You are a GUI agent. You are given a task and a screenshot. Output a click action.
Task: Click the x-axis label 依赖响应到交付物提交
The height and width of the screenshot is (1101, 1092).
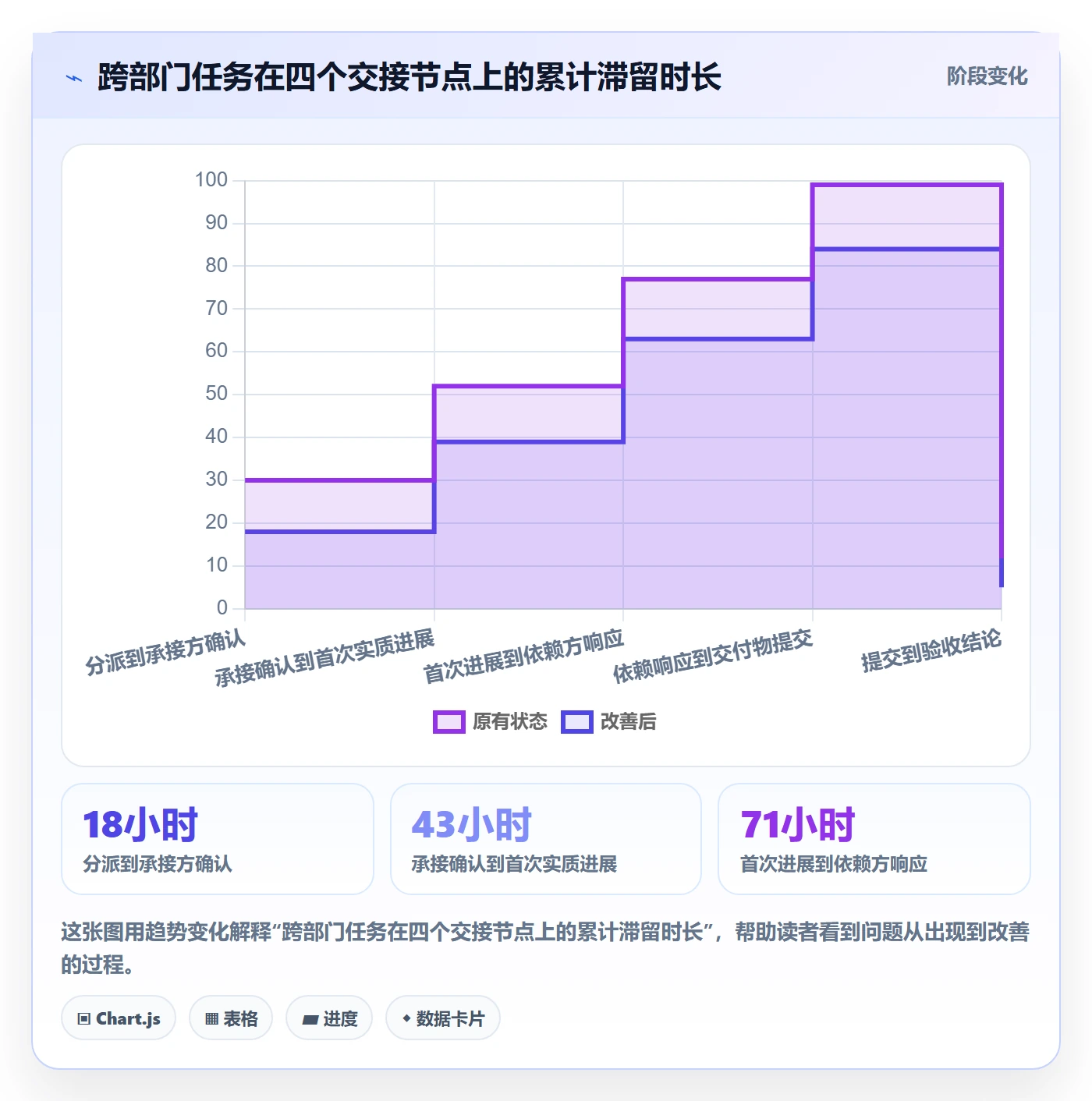pyautogui.click(x=714, y=656)
